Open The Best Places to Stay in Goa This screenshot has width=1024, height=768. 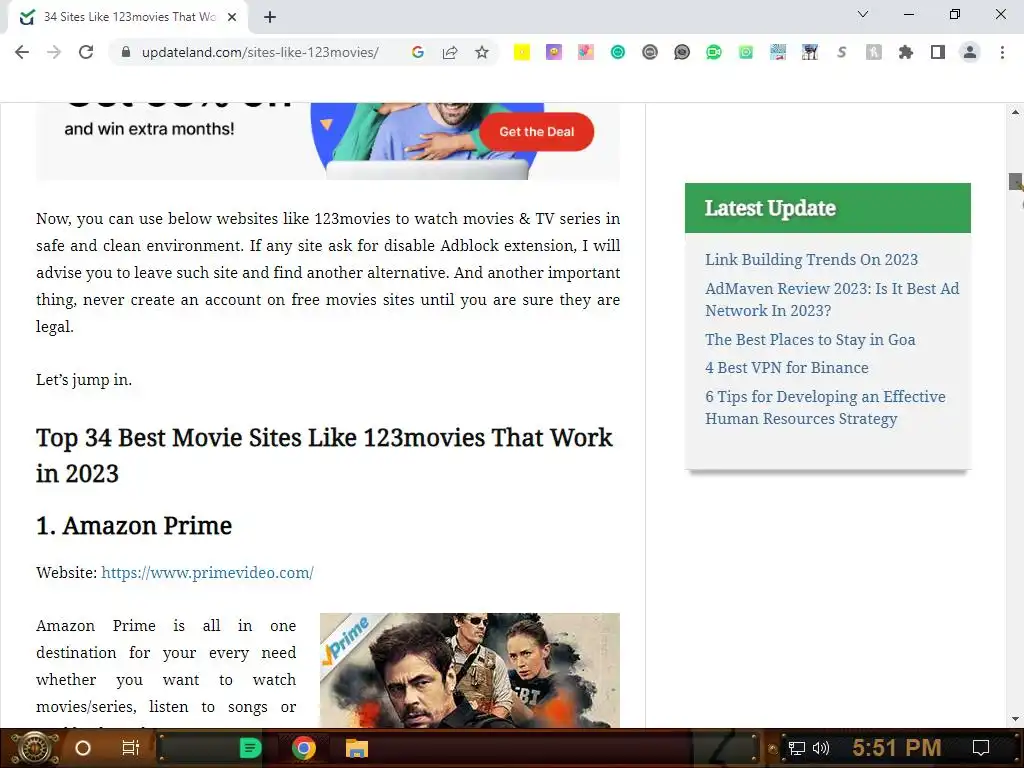coord(810,340)
